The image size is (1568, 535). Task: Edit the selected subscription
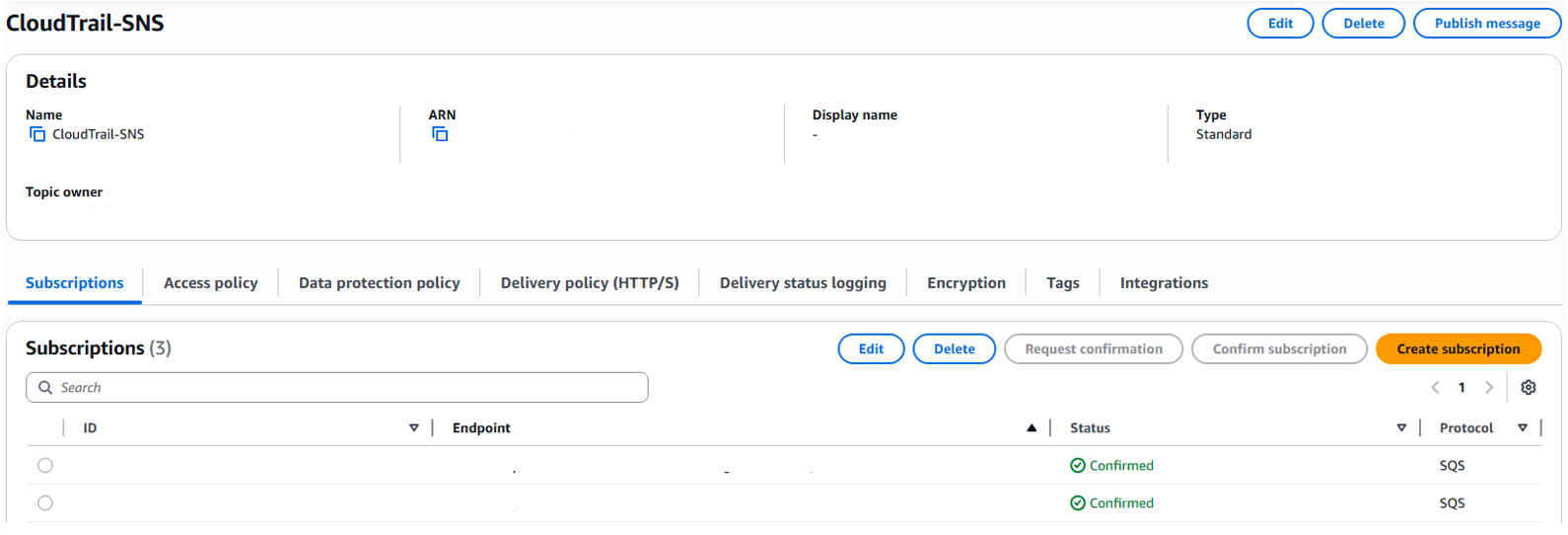[871, 349]
